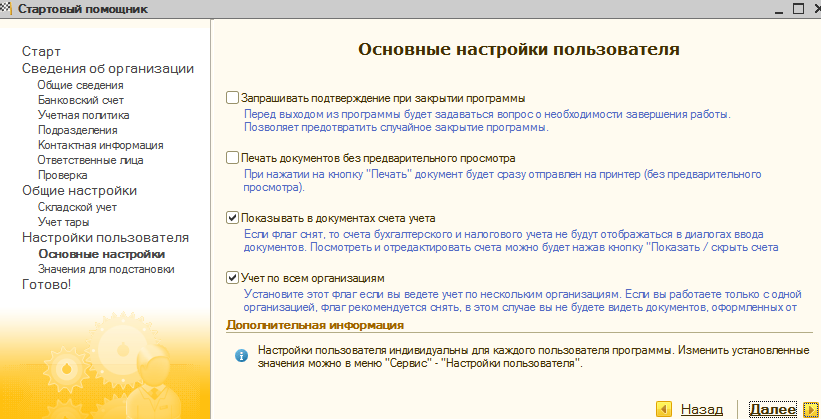Go to Подразделения step
821x419 pixels.
[77, 130]
